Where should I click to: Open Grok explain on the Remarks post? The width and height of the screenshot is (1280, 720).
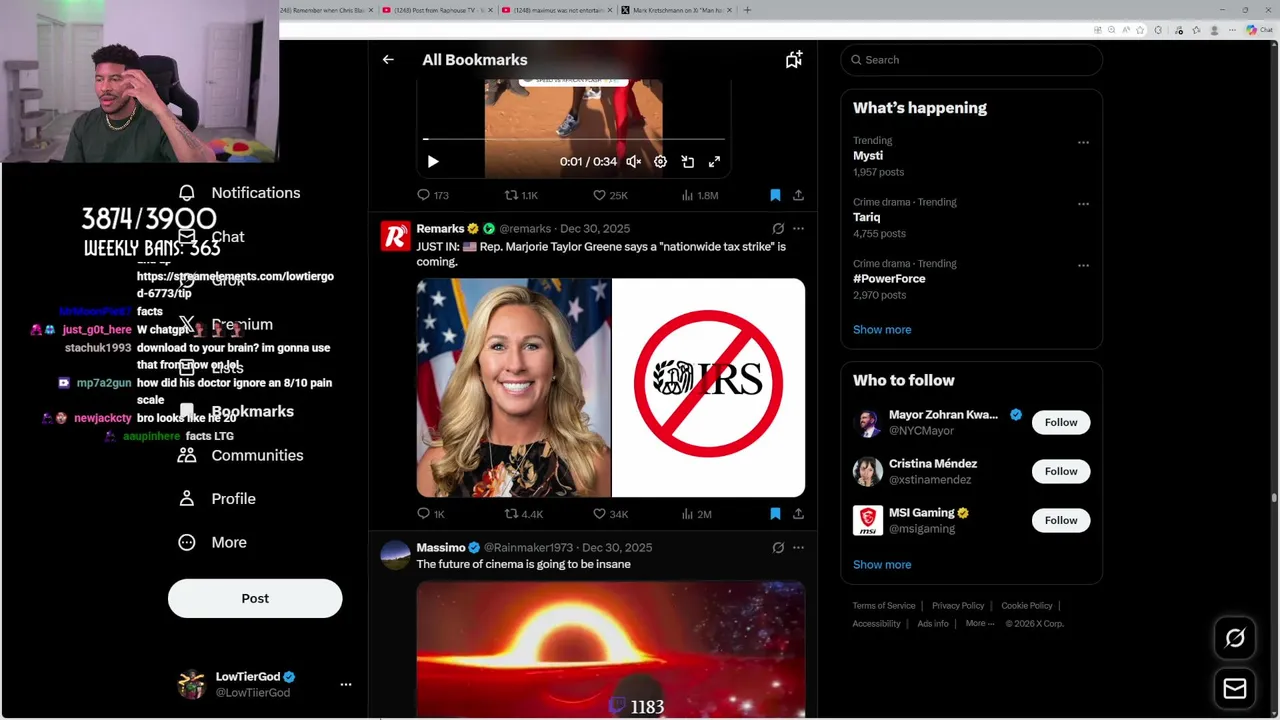778,229
